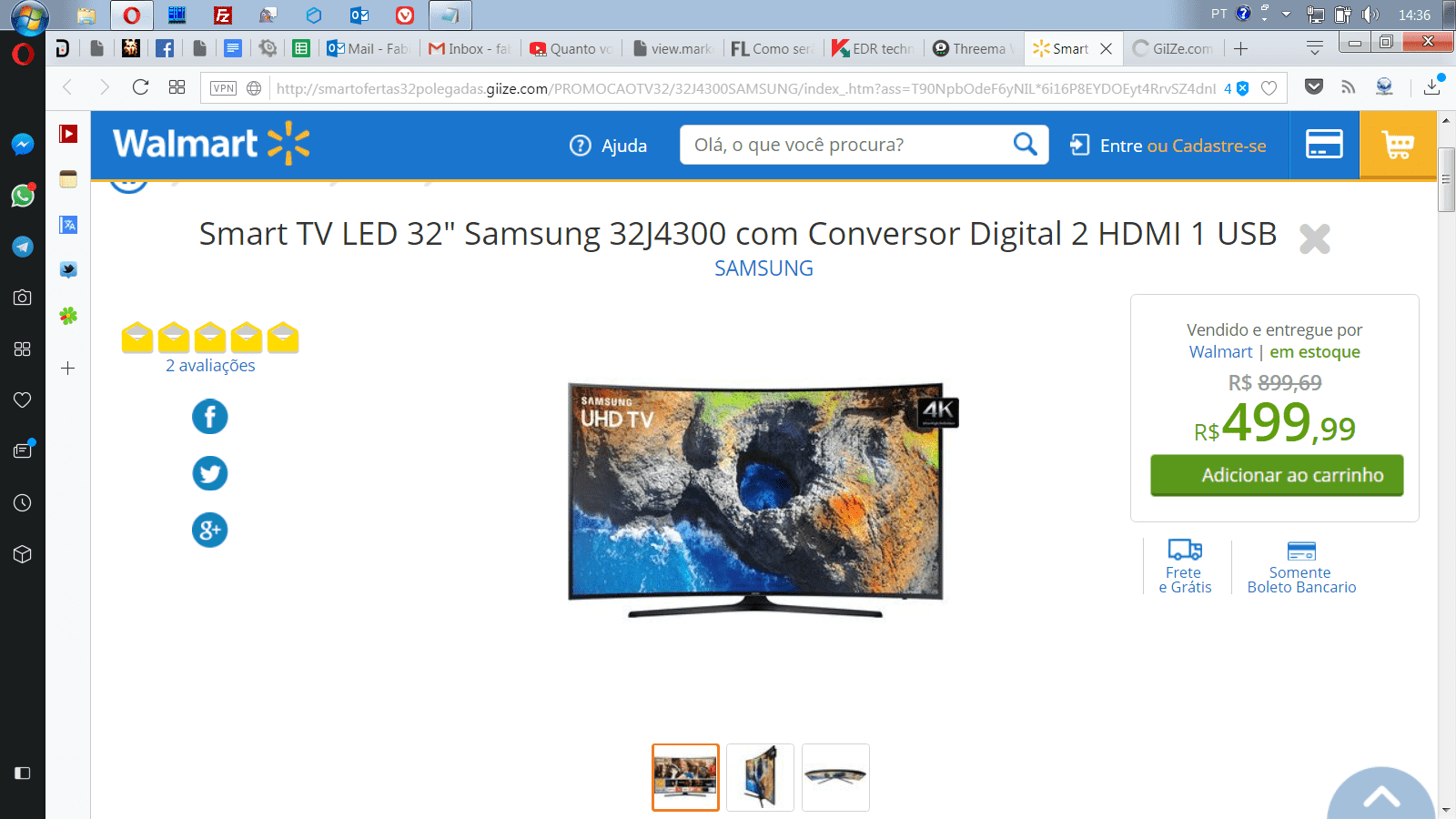Expand the tab menu dropdown
1456x819 pixels.
1314,48
